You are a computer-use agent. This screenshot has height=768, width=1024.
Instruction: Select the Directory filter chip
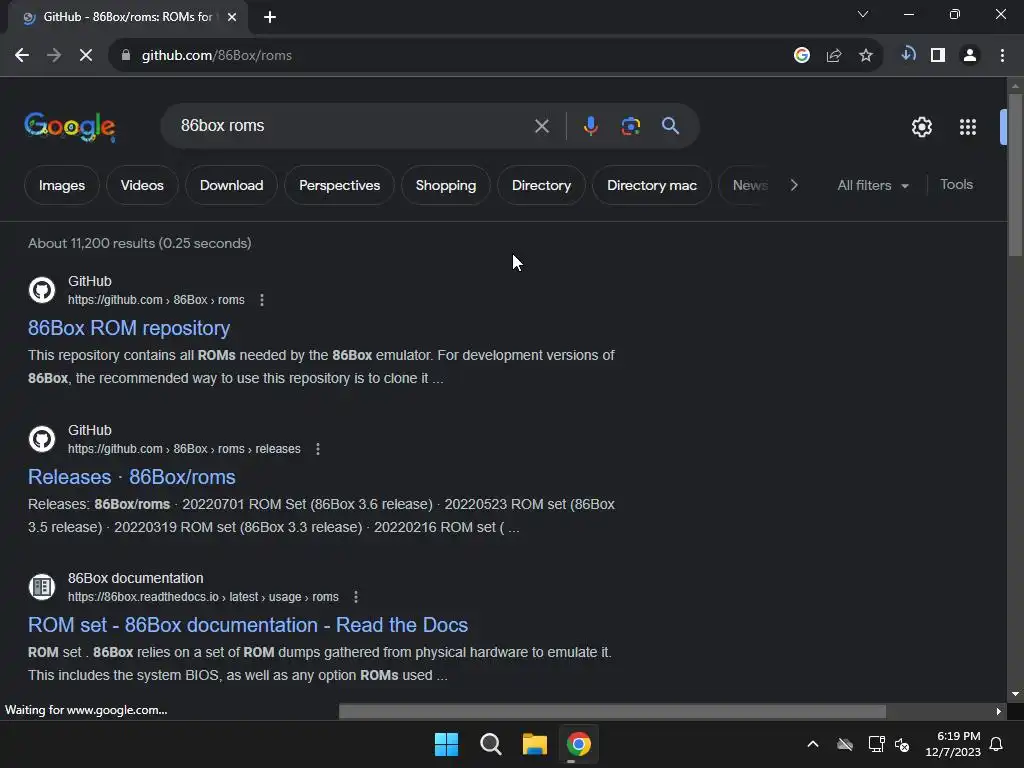(x=541, y=185)
